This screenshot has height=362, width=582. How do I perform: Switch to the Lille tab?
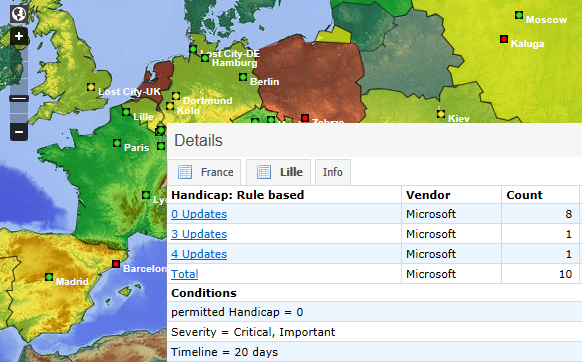(278, 172)
